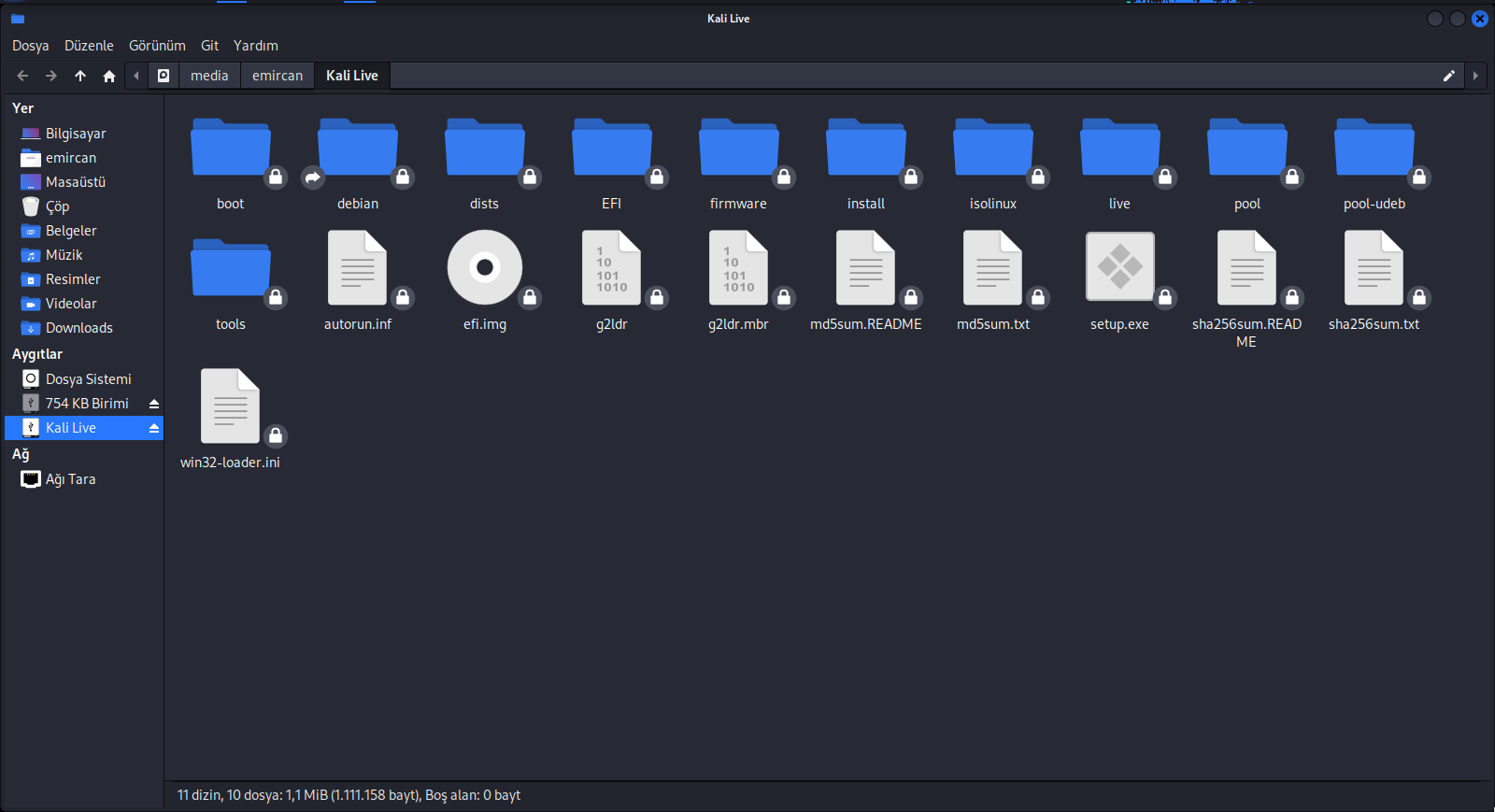Screen dimensions: 1495x812
Task: Open emircan home in the sidebar
Action: (x=84, y=158)
